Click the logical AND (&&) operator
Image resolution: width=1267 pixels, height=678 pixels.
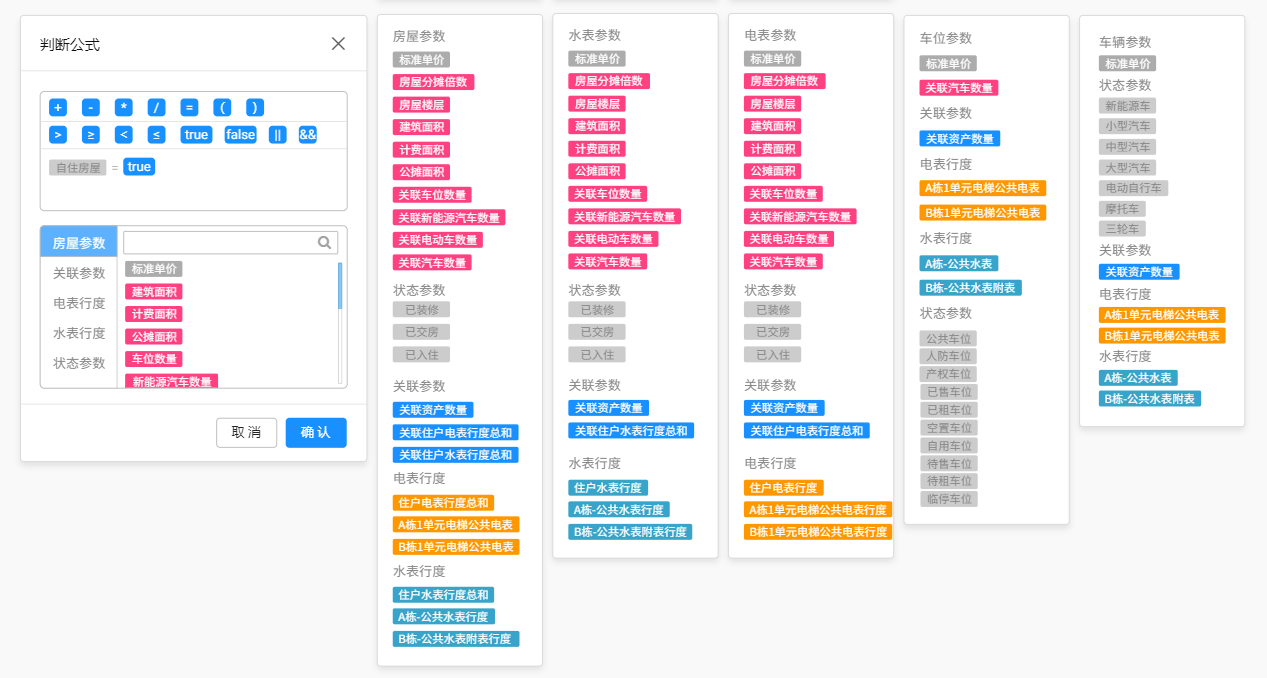coord(307,135)
